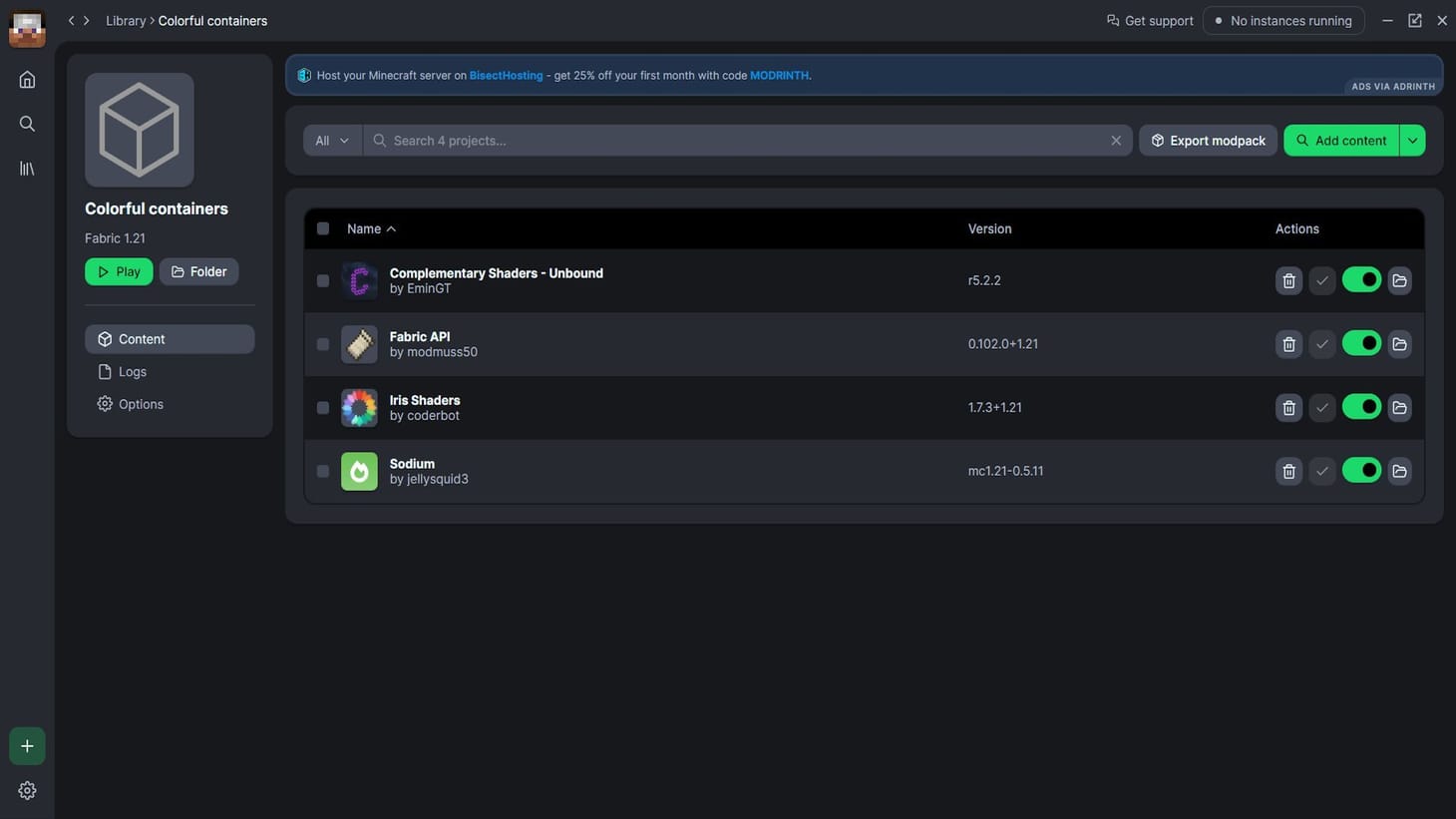Screen dimensions: 1456x819
Task: Switch to the Logs tab
Action: click(x=132, y=372)
